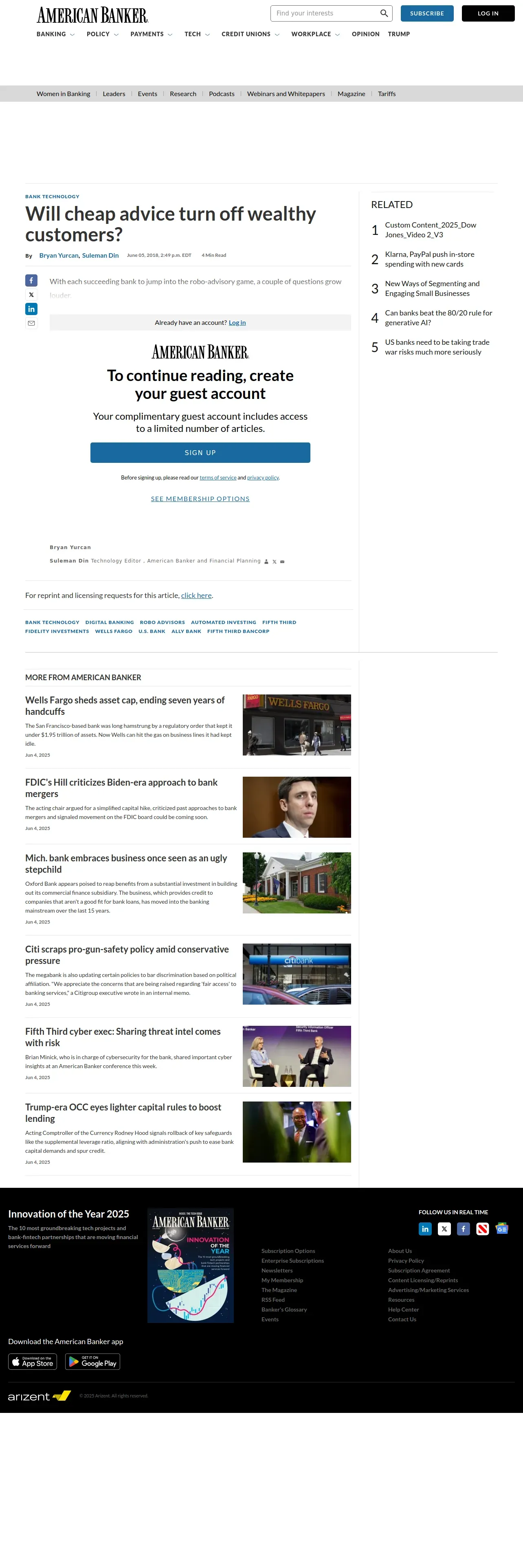Get the app on Google Play badge
The height and width of the screenshot is (1568, 523).
pos(92,1362)
